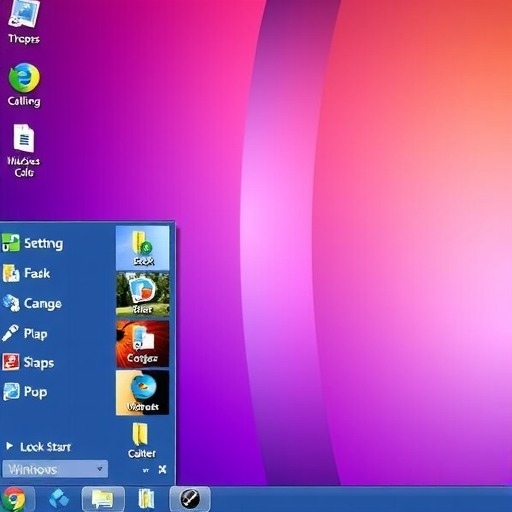512x512 pixels.
Task: Click the X icon at start menu bottom
Action: pyautogui.click(x=162, y=470)
